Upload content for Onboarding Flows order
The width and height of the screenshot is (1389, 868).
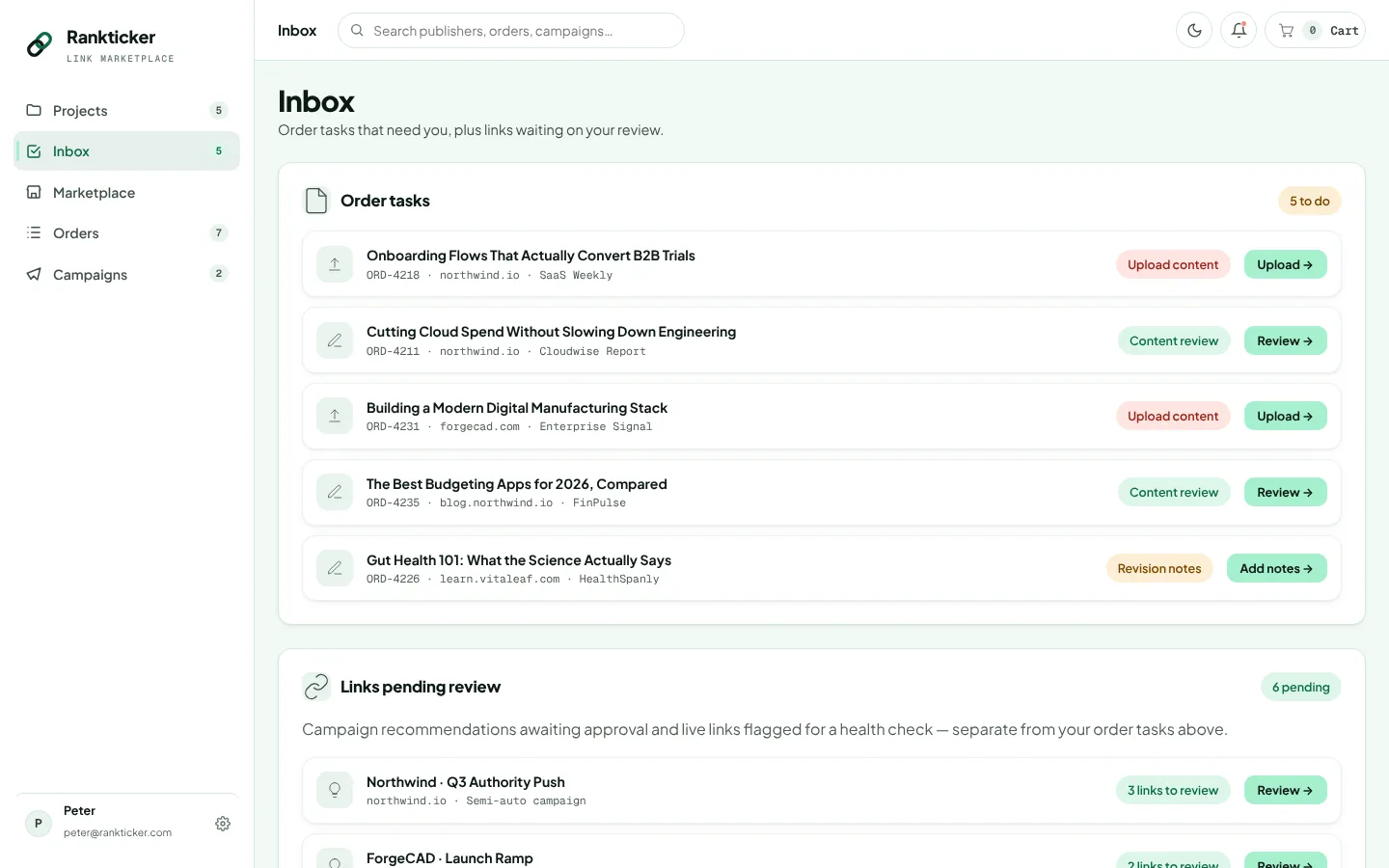pyautogui.click(x=1285, y=264)
